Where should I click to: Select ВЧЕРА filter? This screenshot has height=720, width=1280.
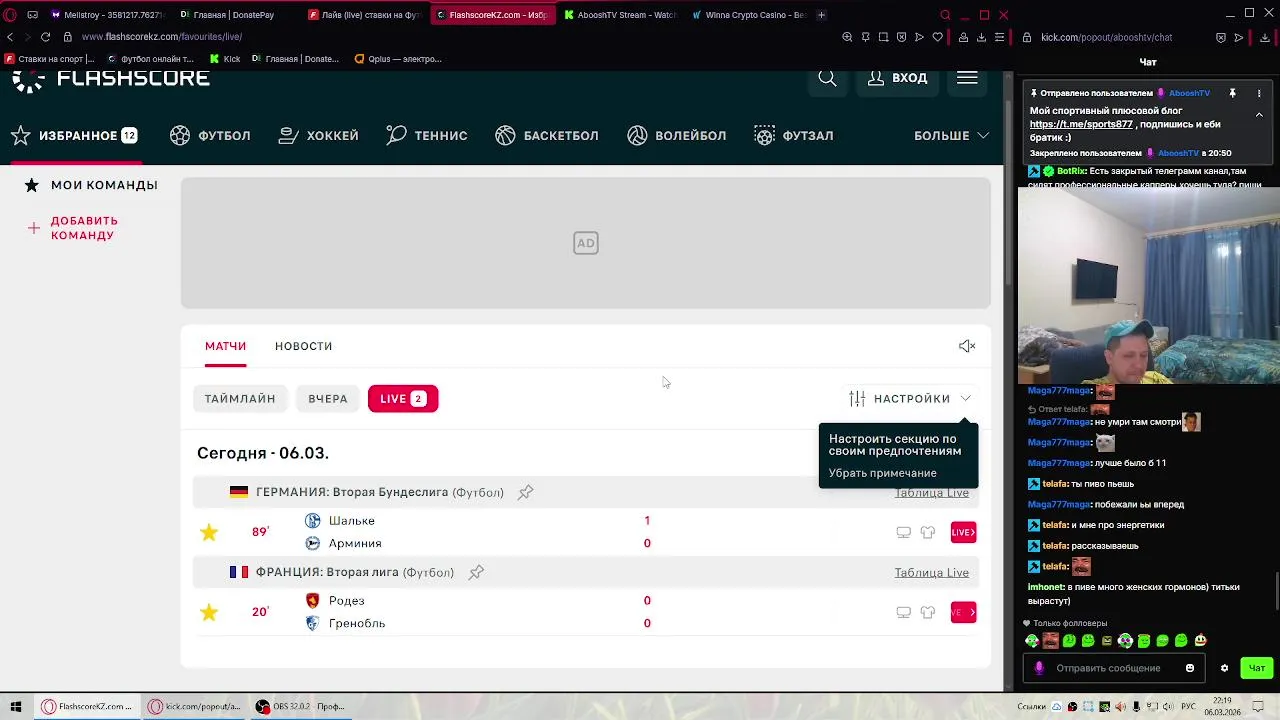click(328, 399)
